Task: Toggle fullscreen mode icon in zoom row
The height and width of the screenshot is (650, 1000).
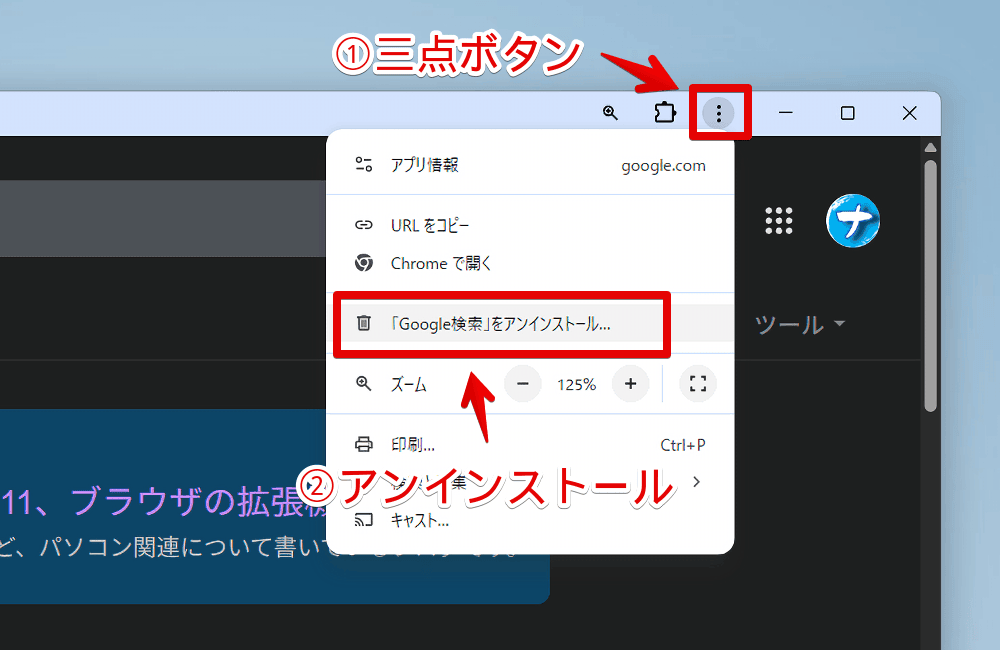Action: 698,384
